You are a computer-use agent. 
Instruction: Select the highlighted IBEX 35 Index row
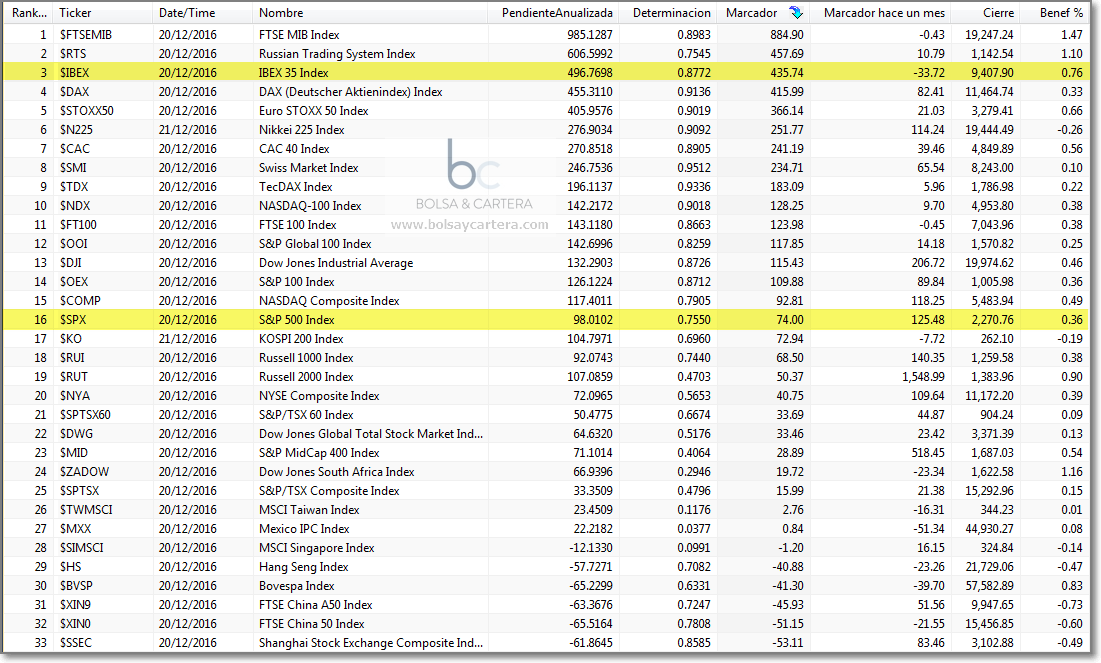click(x=546, y=72)
